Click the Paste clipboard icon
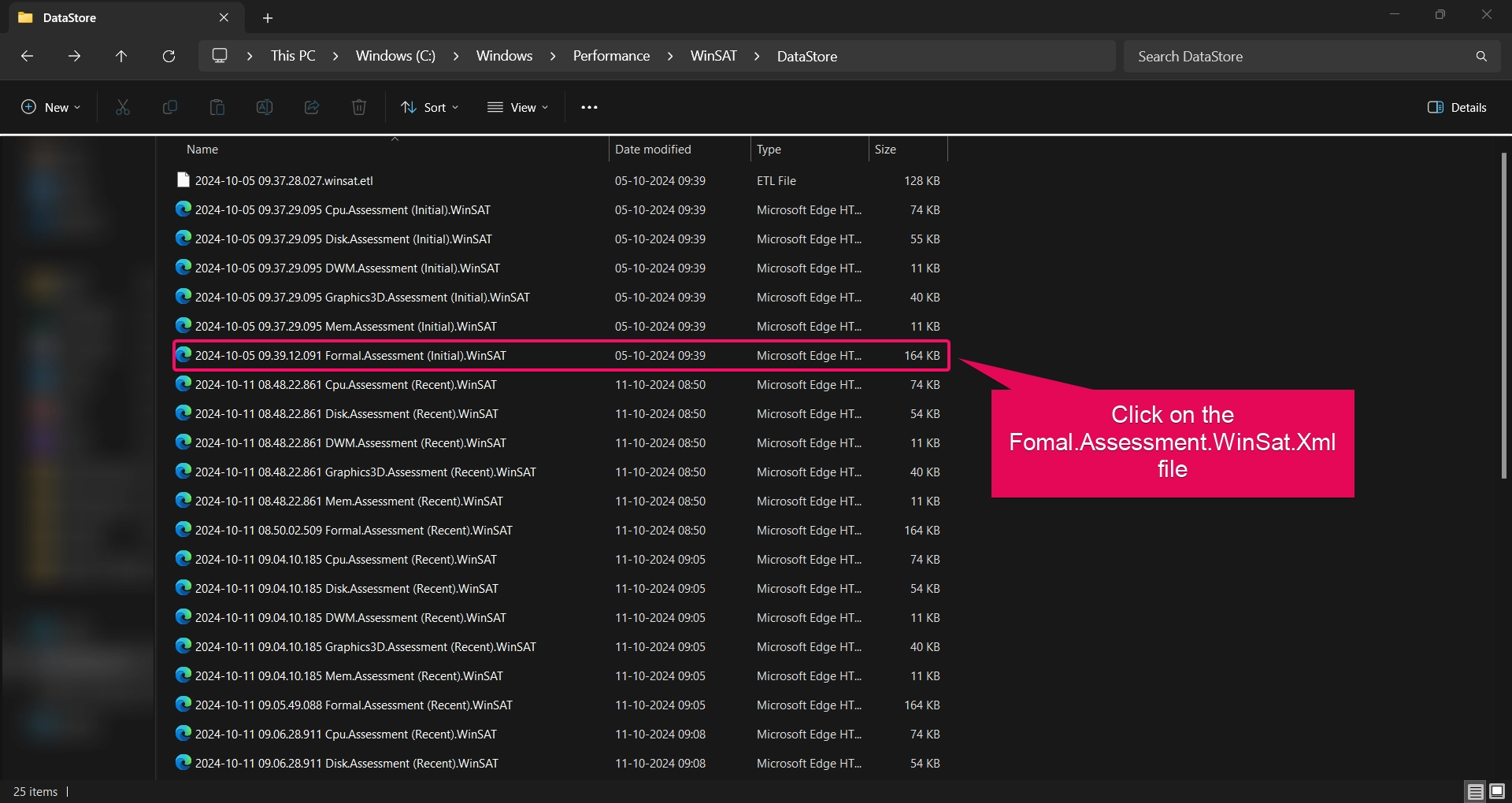This screenshot has height=803, width=1512. (217, 107)
